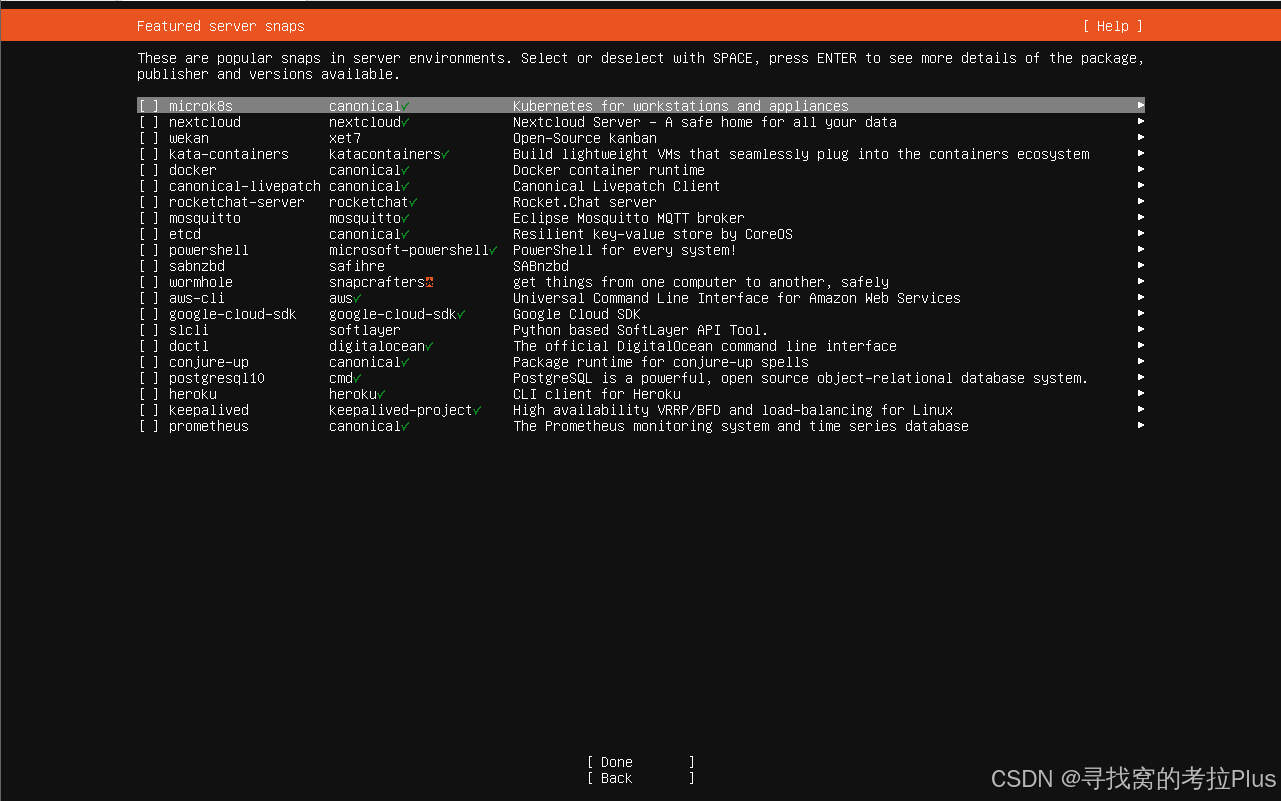
Task: Click publisher name safihre
Action: 357,266
